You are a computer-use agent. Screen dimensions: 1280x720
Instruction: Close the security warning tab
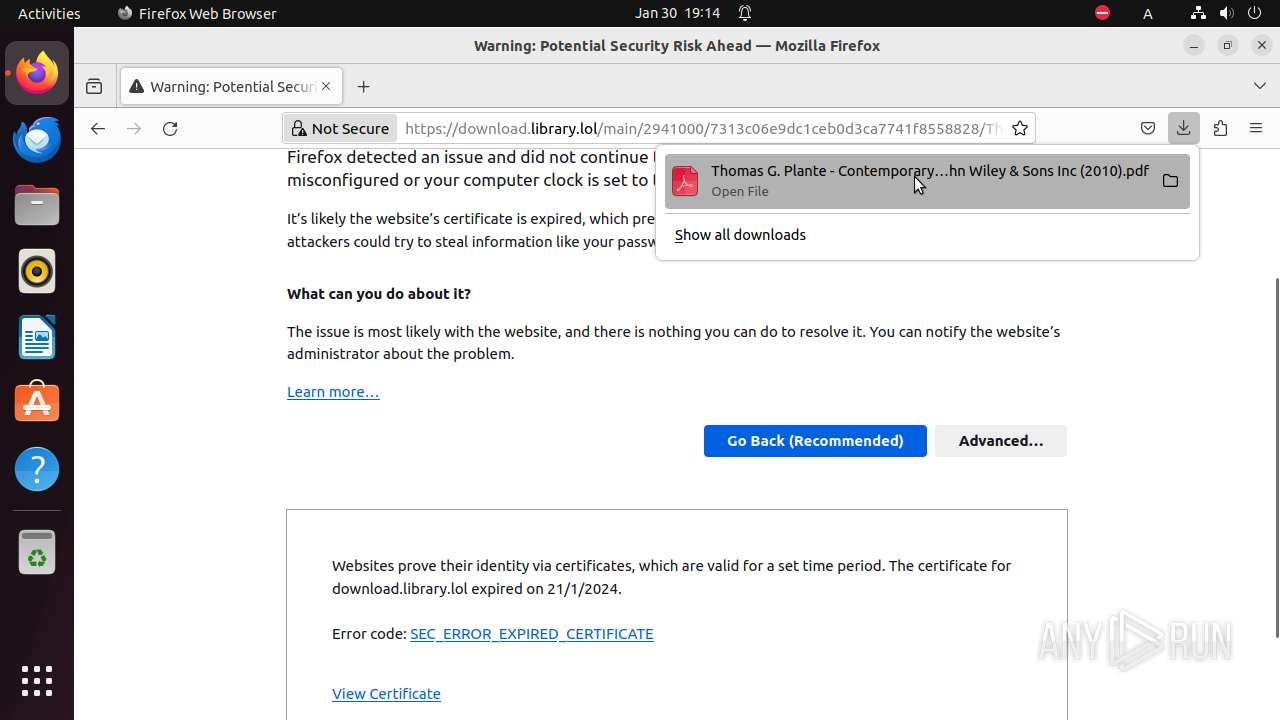326,86
